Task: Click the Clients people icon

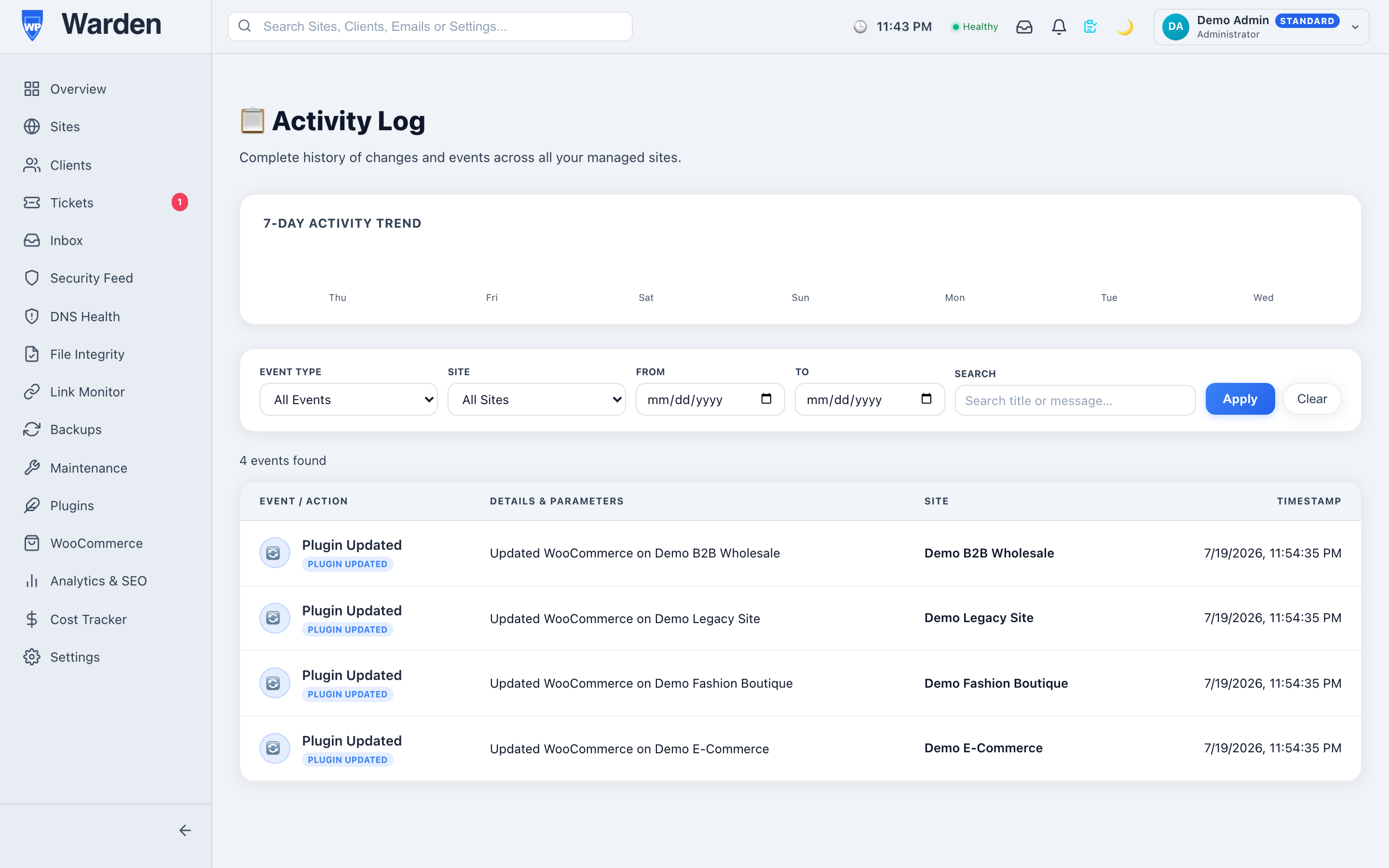Action: click(31, 165)
